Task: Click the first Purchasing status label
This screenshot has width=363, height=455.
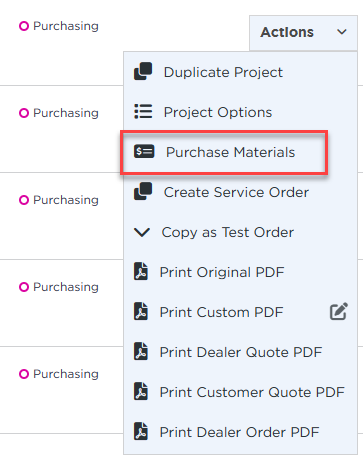Action: (x=66, y=26)
